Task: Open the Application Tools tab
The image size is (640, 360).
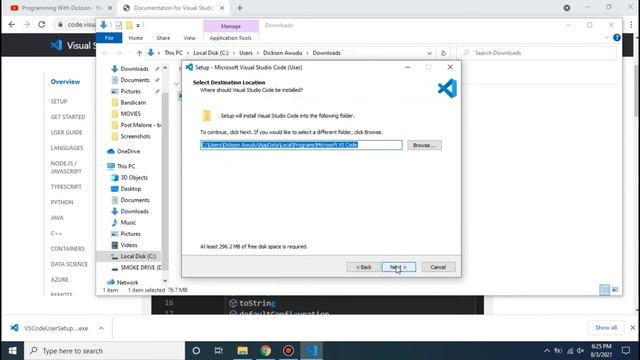Action: pyautogui.click(x=231, y=38)
